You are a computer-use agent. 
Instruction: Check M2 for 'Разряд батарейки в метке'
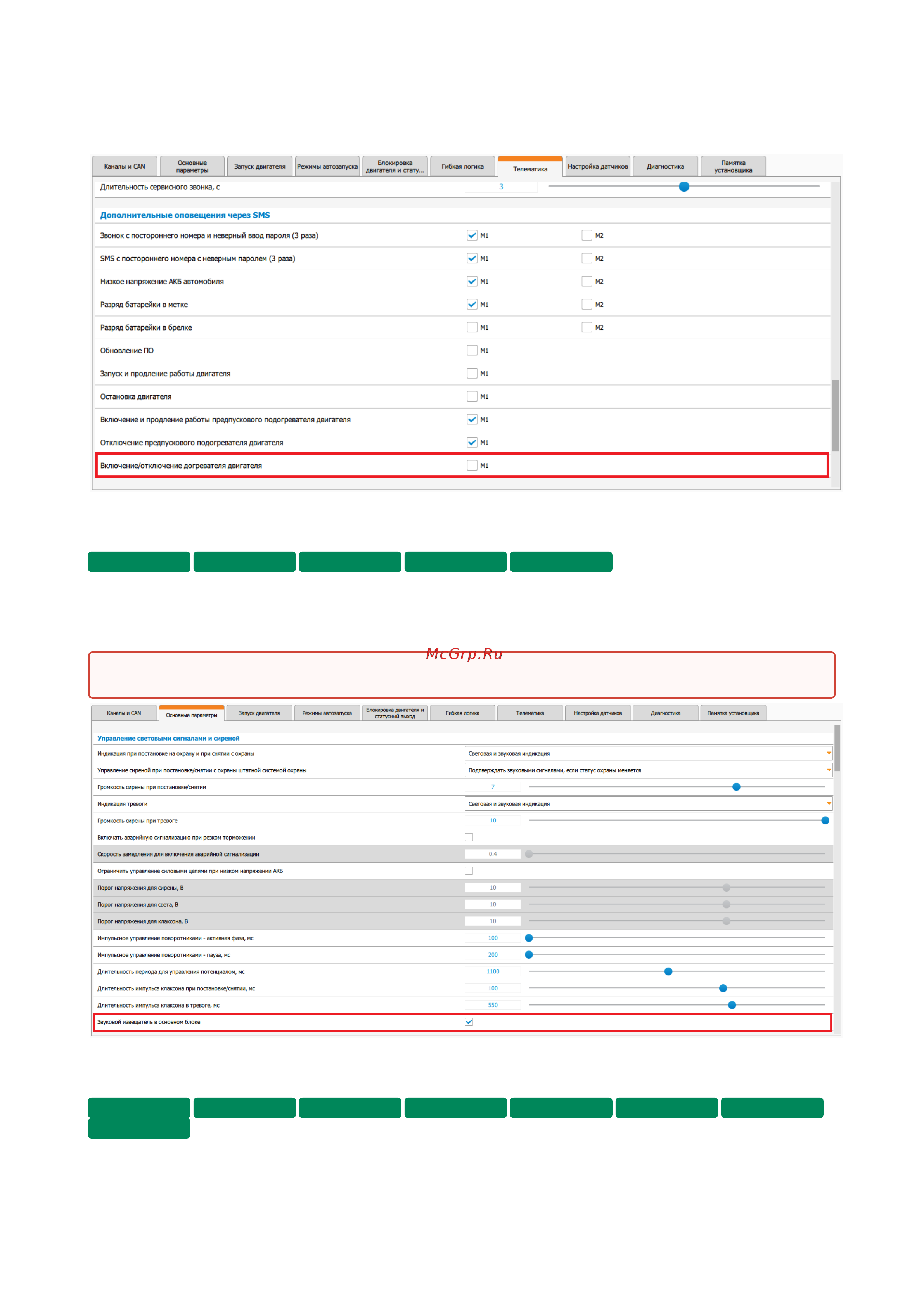587,305
